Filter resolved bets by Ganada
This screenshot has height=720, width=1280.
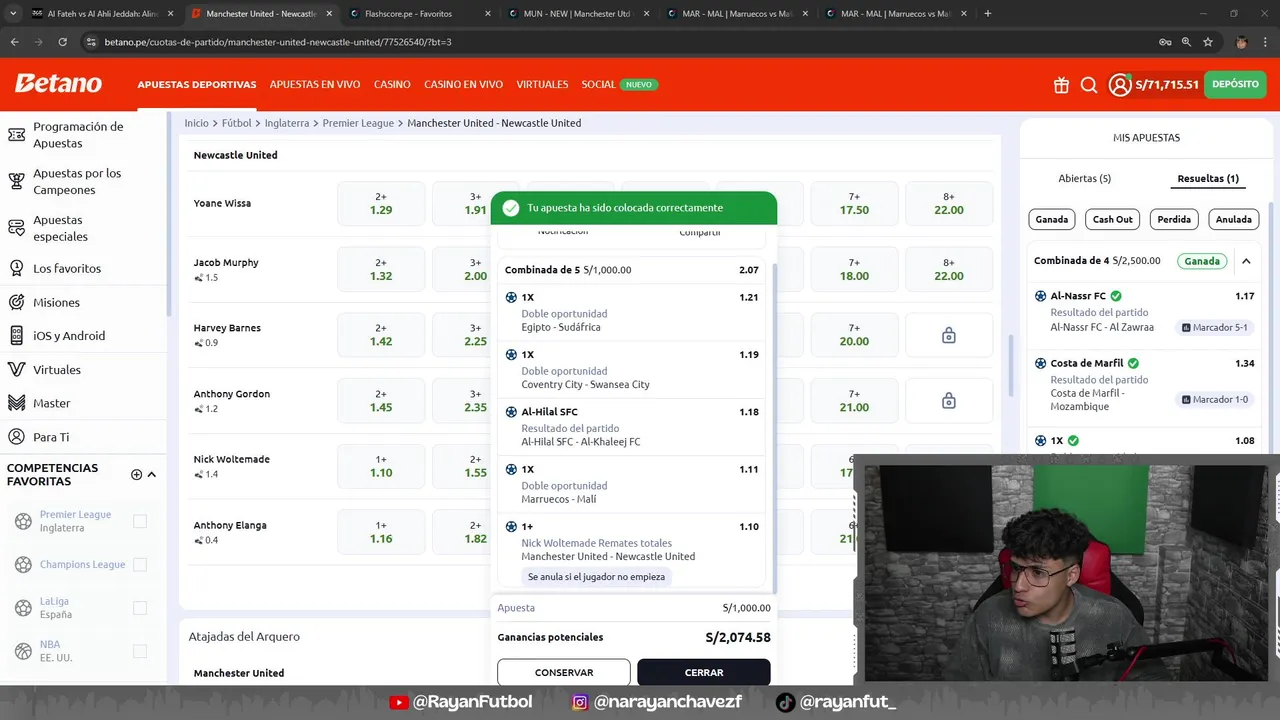[1052, 219]
